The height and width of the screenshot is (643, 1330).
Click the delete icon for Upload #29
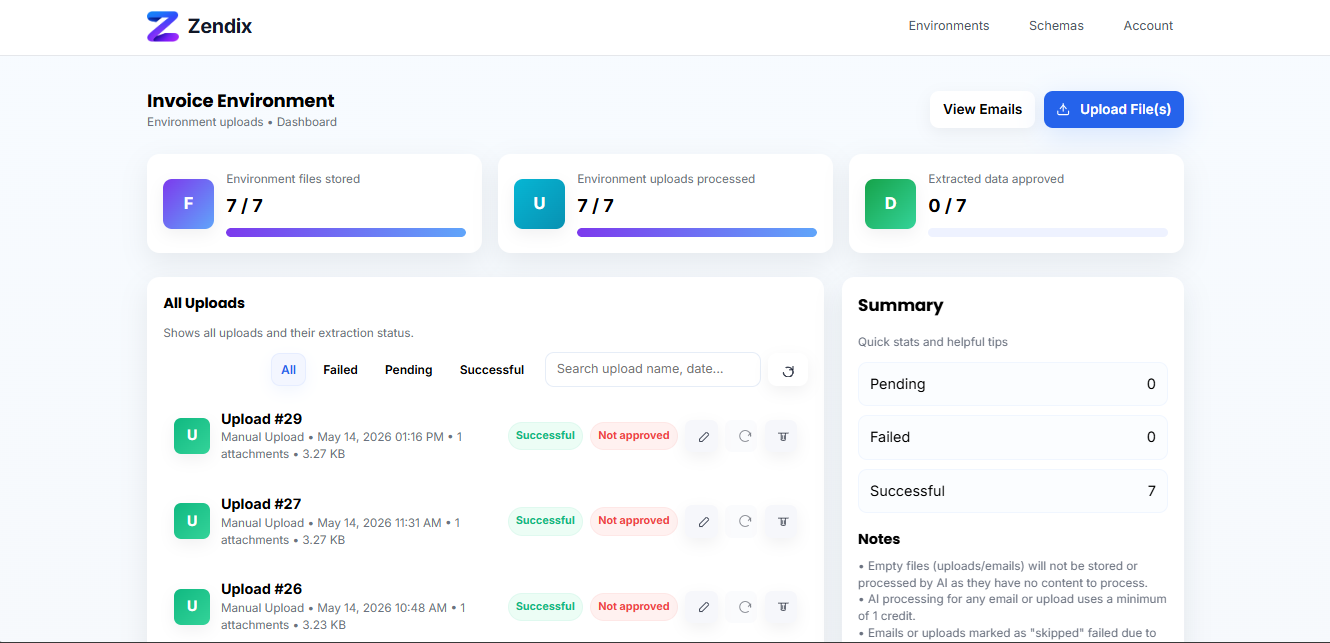[x=783, y=437]
